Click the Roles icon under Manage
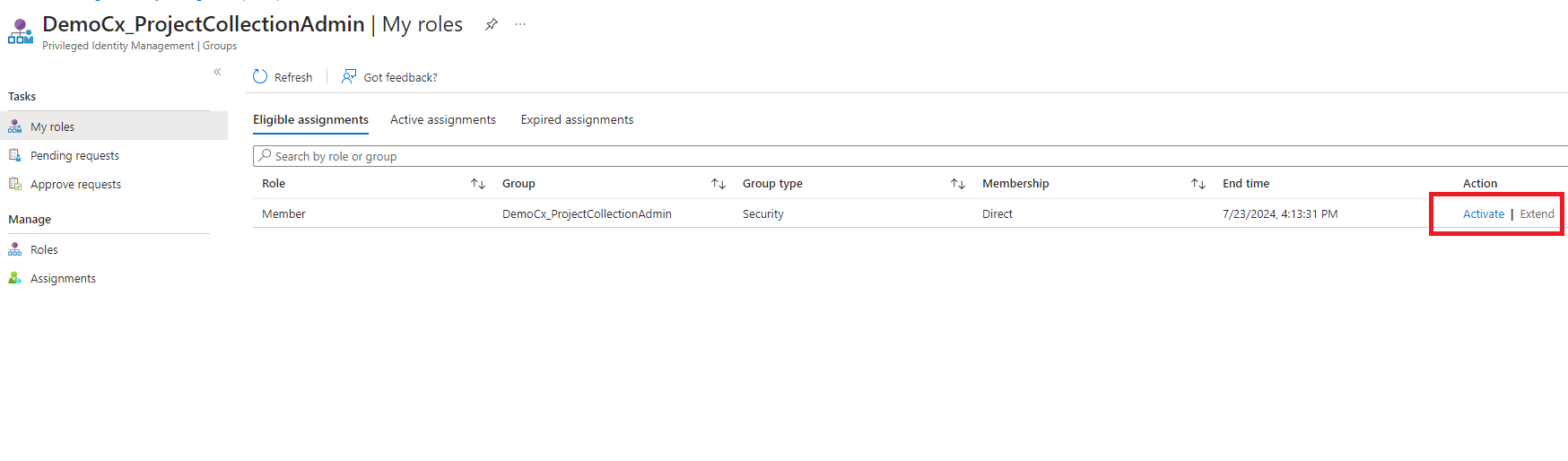Viewport: 1568px width, 461px height. (15, 249)
